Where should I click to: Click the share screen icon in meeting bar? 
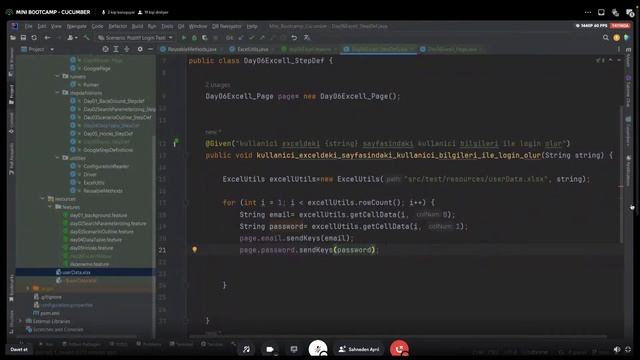(294, 349)
